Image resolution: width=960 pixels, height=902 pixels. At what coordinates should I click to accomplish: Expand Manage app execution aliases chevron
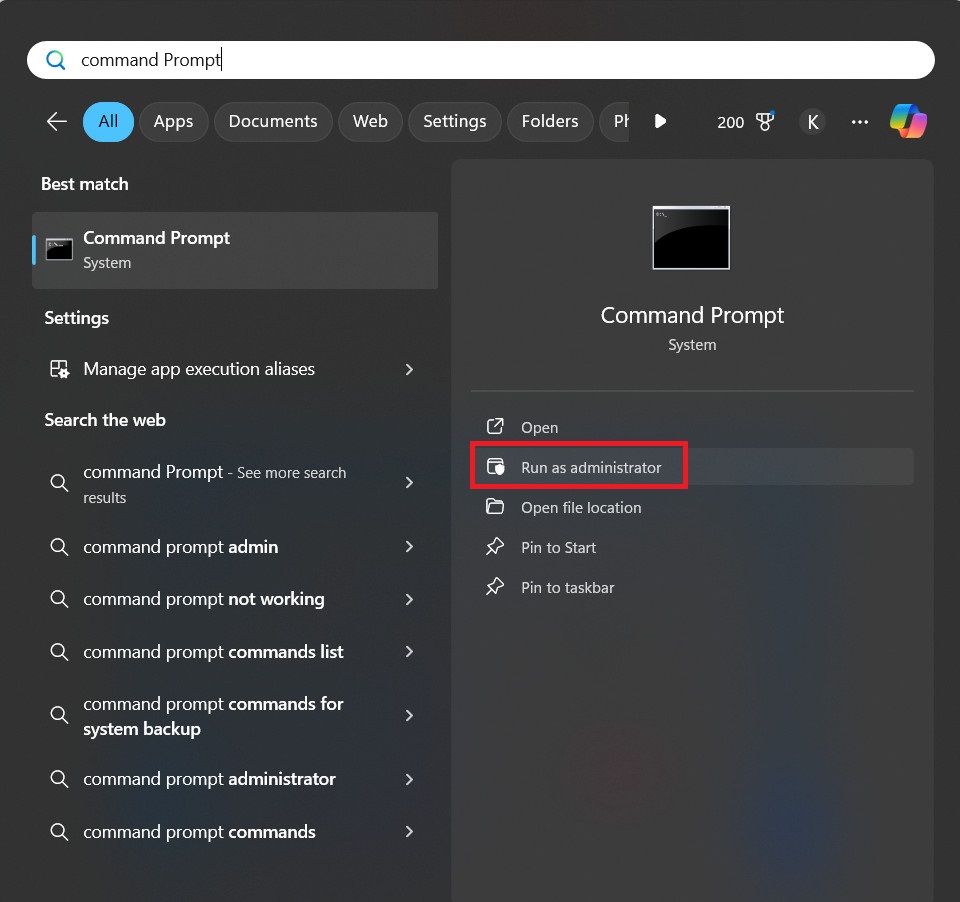409,369
